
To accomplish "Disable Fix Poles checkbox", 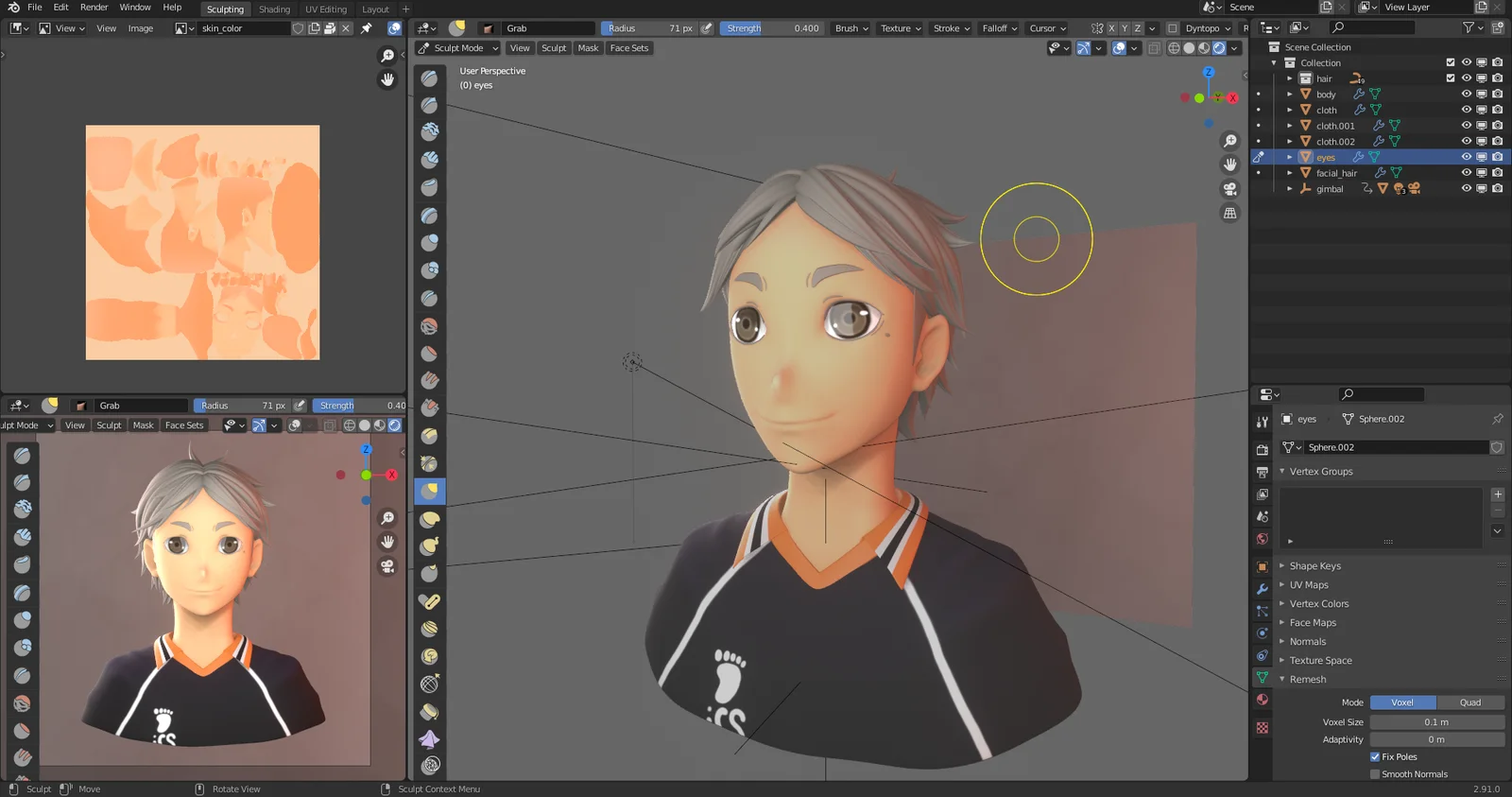I will pyautogui.click(x=1375, y=756).
